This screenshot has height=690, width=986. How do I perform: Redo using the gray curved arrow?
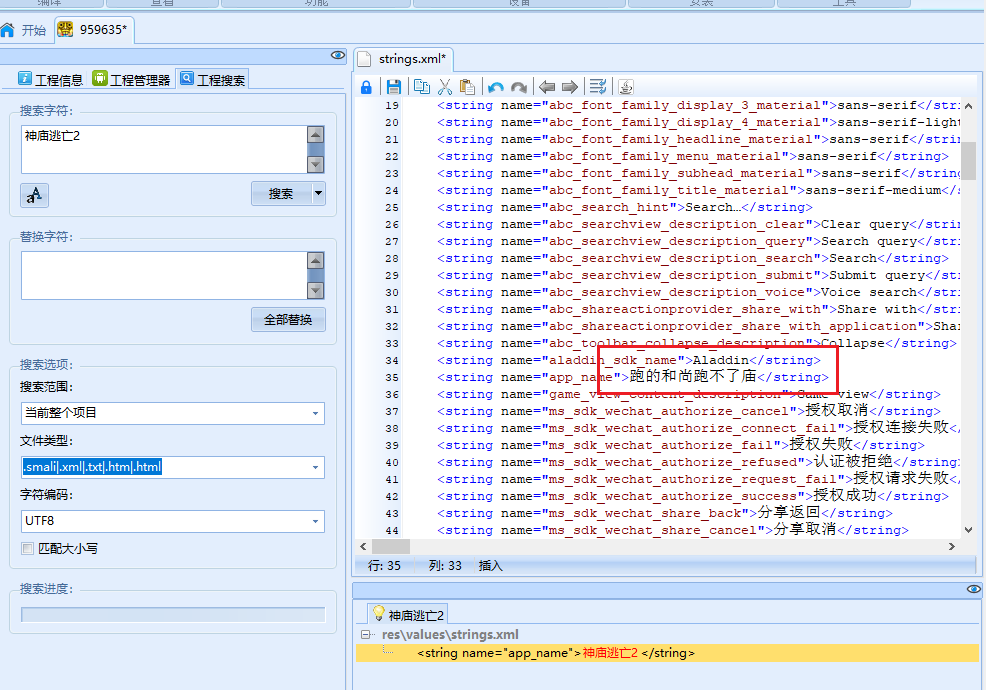(x=519, y=87)
